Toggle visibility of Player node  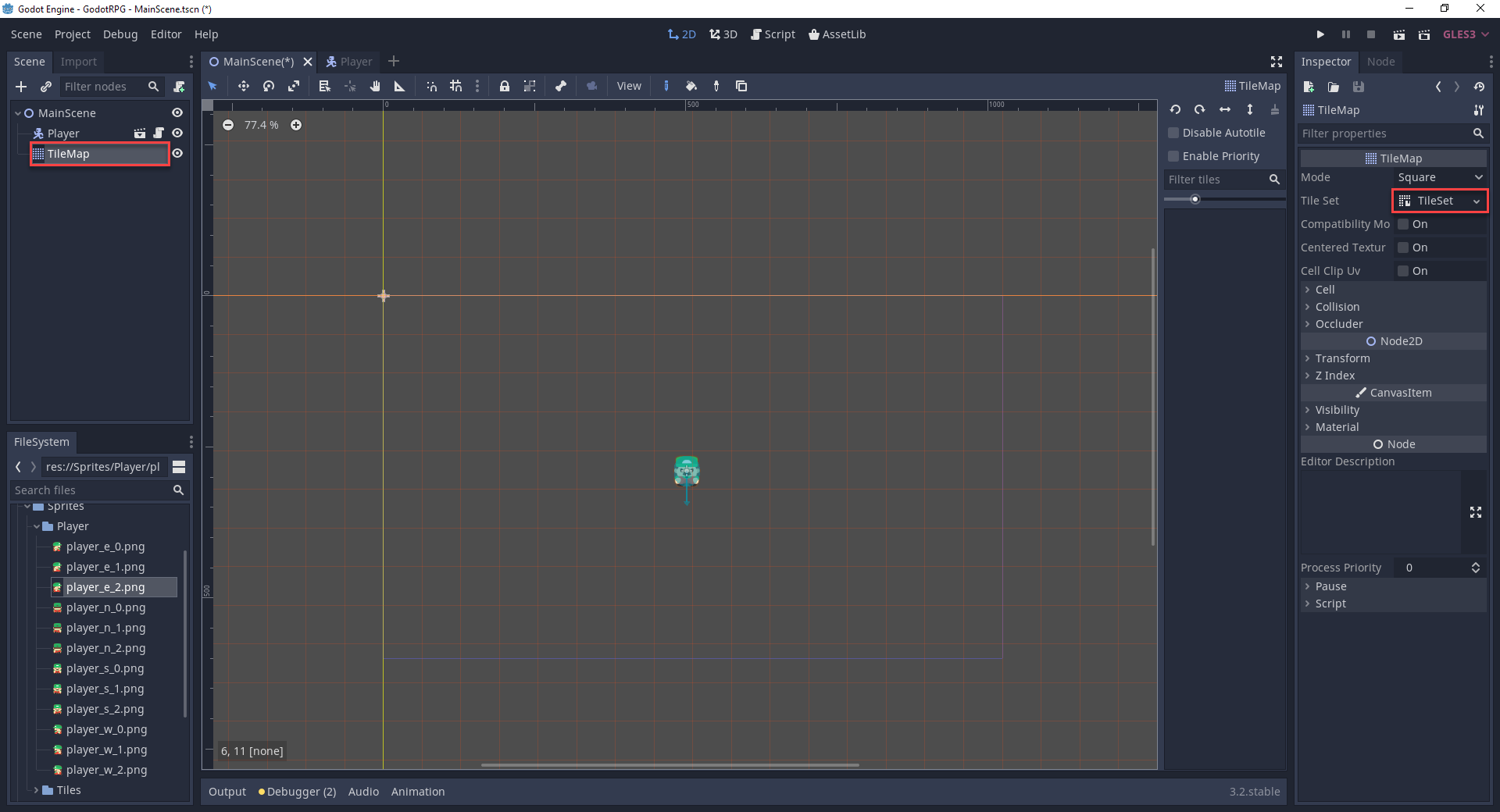[177, 134]
